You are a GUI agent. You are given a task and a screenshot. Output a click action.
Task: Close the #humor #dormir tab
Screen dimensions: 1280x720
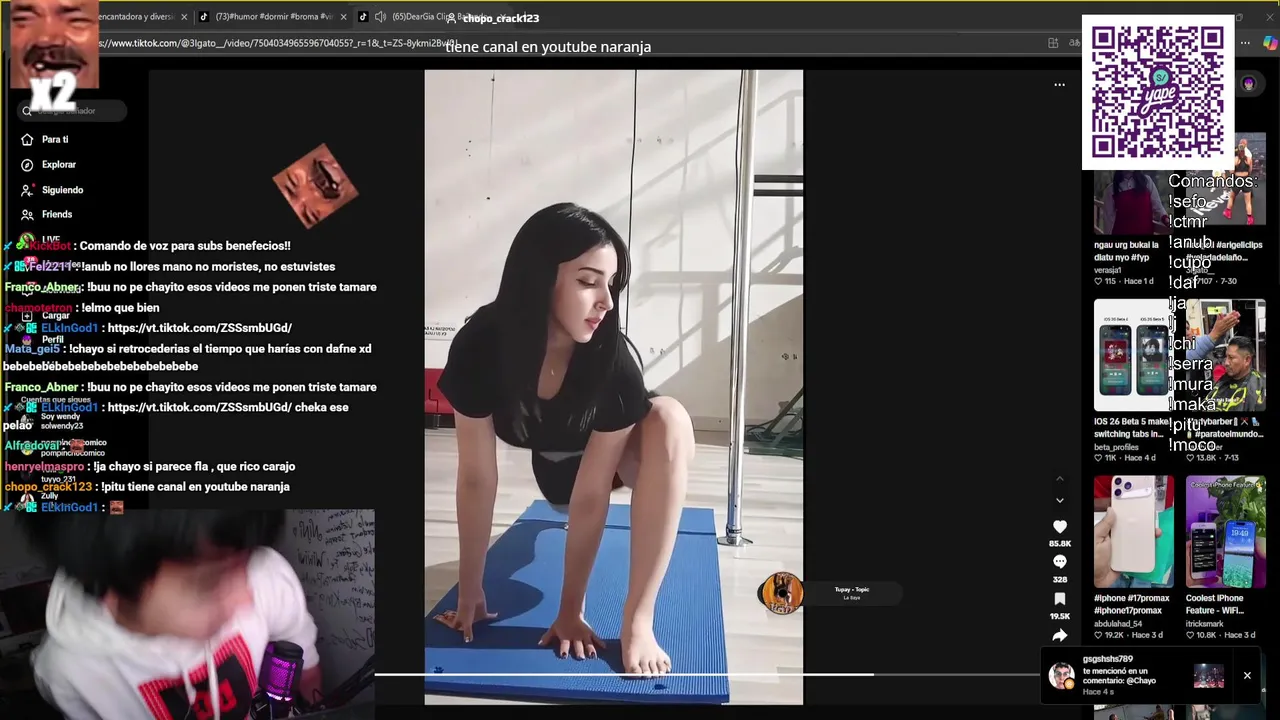(x=344, y=17)
